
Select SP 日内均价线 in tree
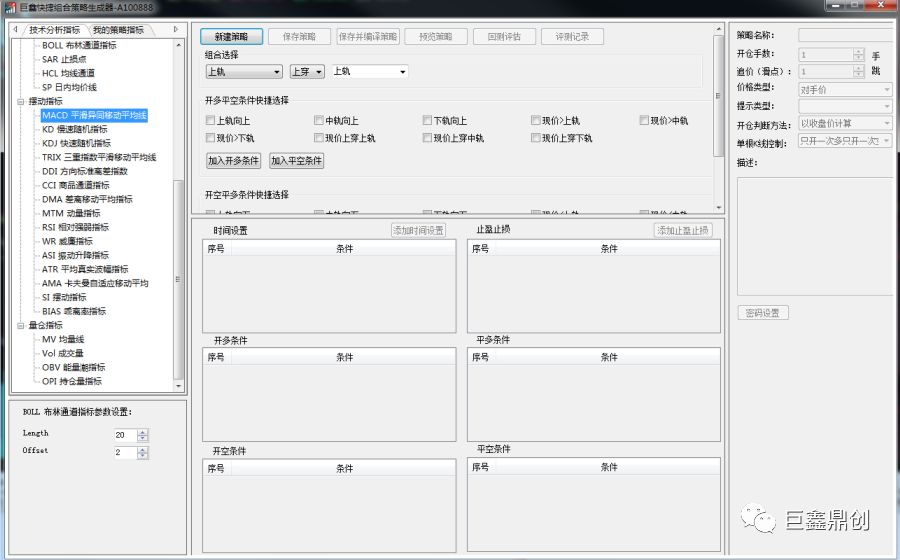coord(69,87)
